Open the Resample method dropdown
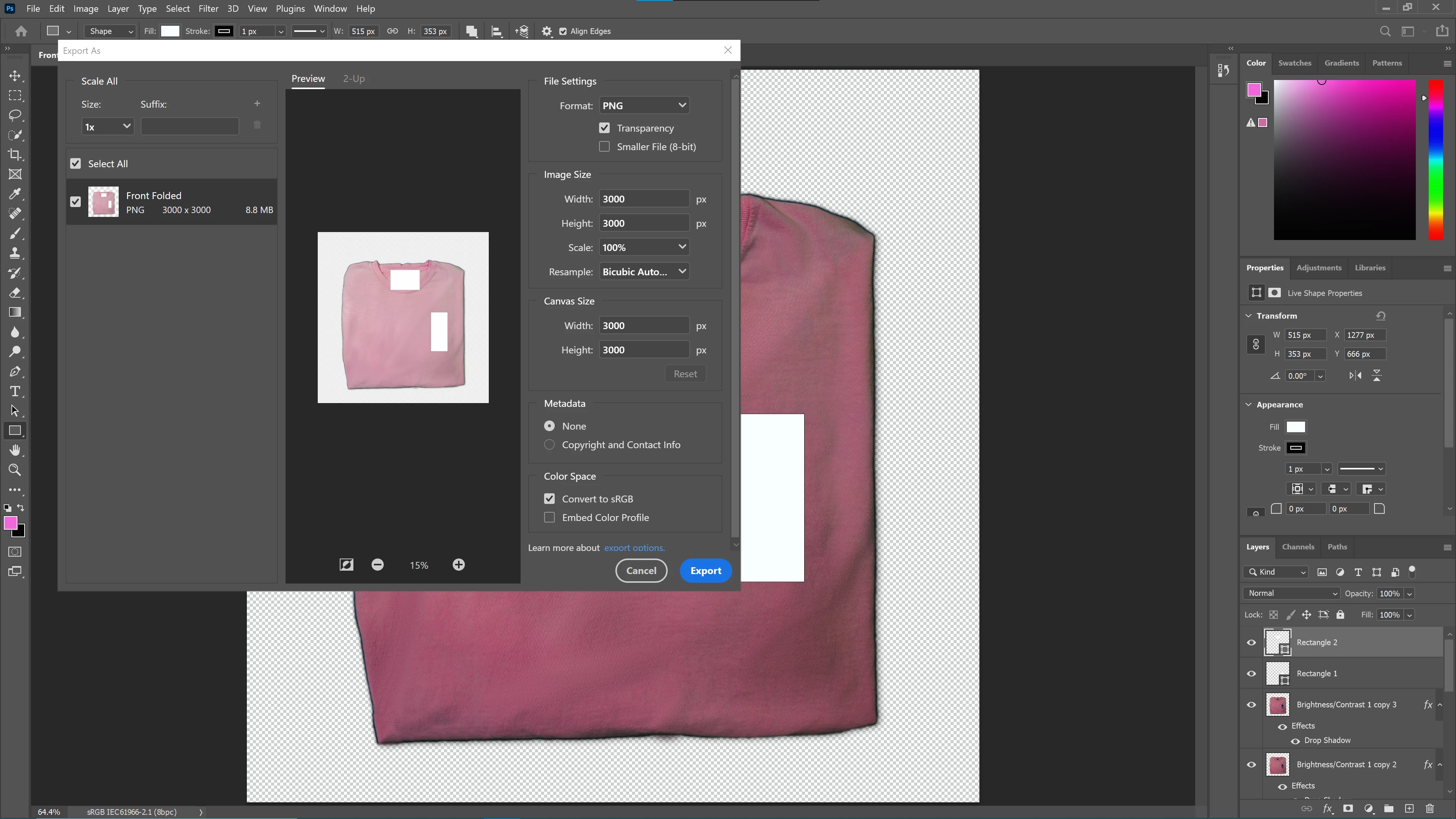This screenshot has width=1456, height=819. pos(644,272)
